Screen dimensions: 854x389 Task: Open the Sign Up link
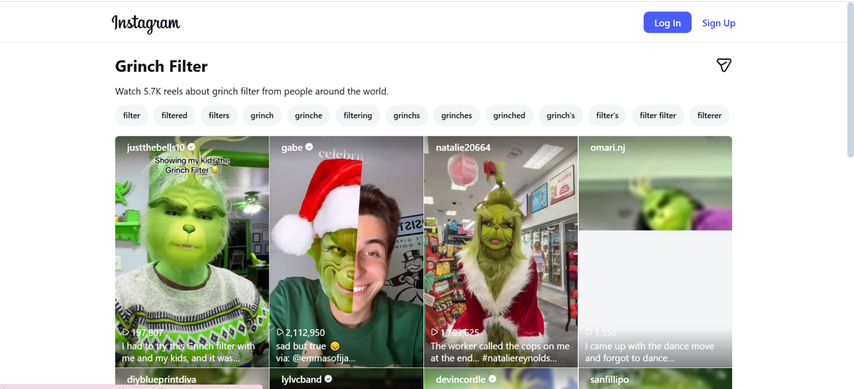point(718,23)
